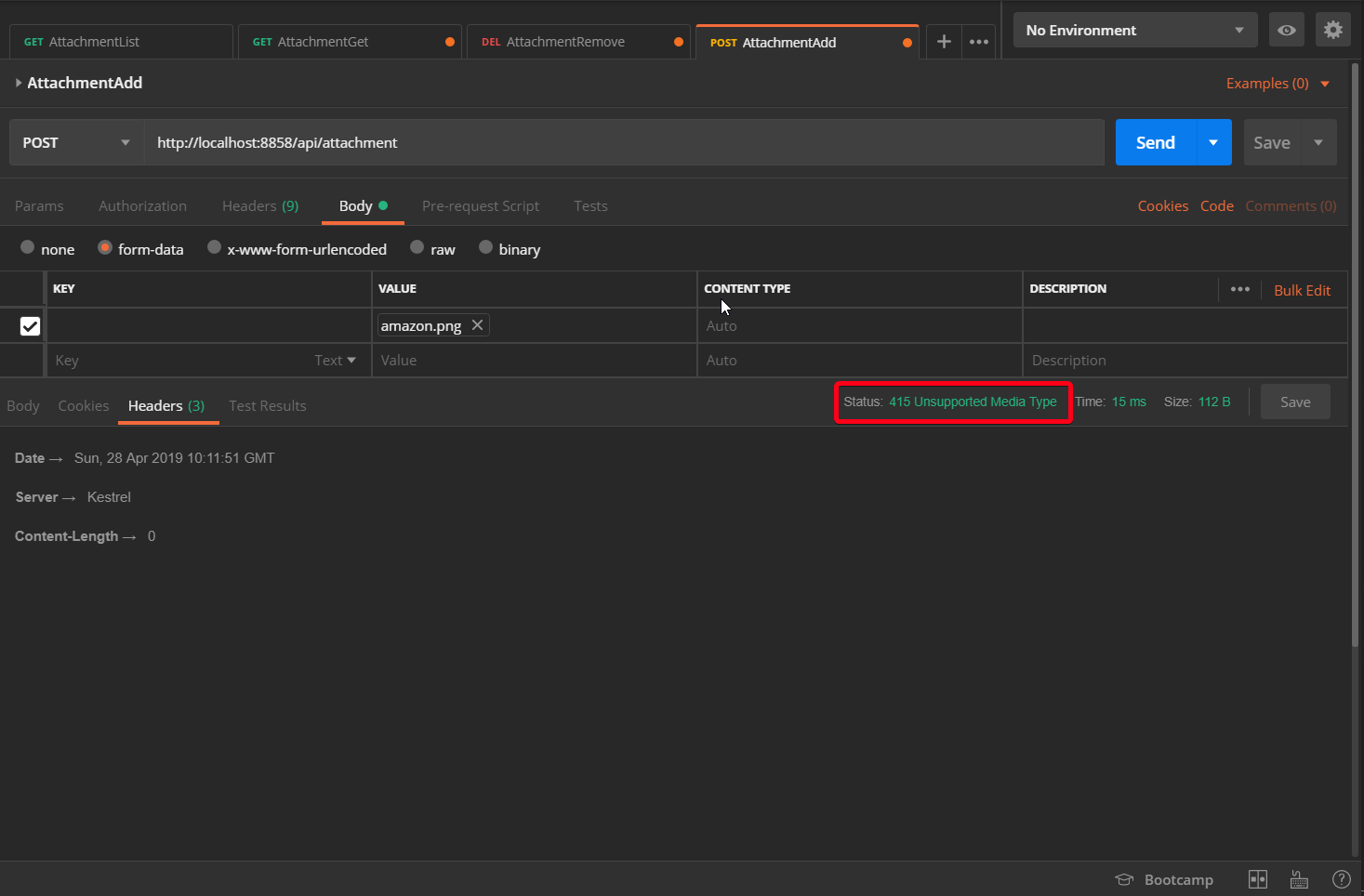Open the Test Results tab
The height and width of the screenshot is (896, 1364).
click(x=268, y=406)
